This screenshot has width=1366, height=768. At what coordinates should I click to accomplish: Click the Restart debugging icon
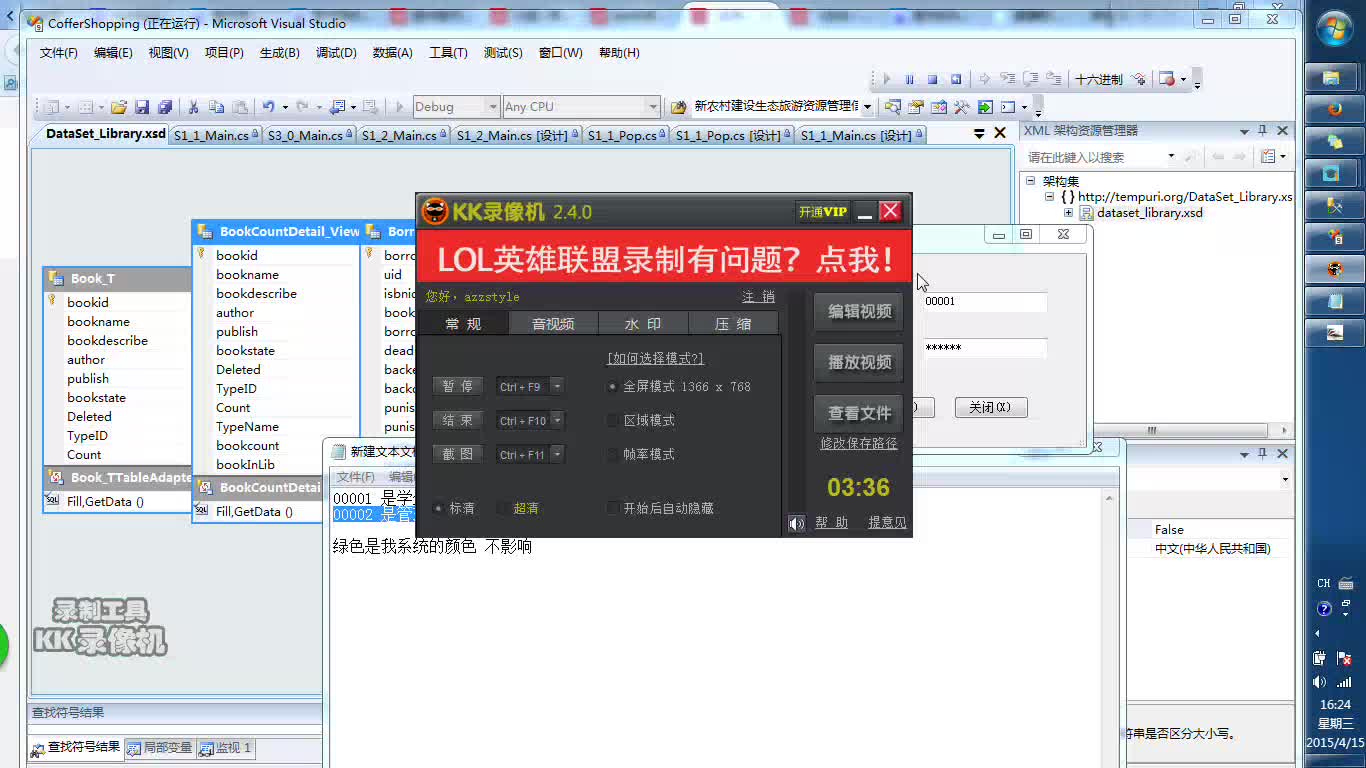[x=956, y=79]
